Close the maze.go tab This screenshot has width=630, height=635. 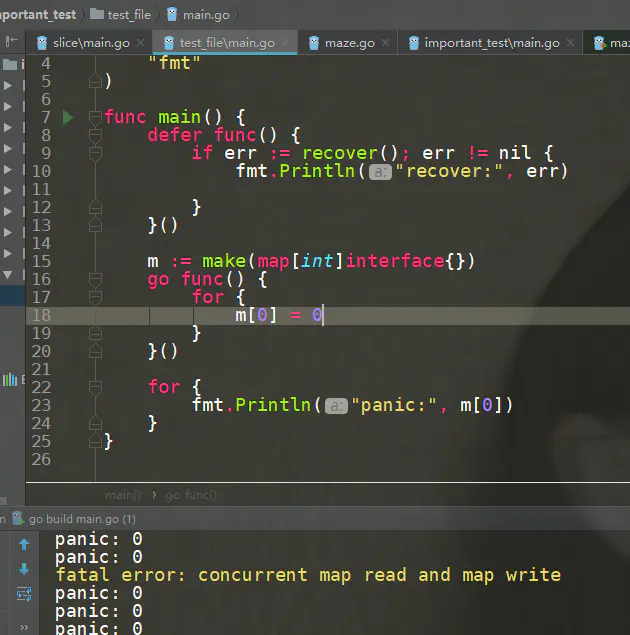385,43
